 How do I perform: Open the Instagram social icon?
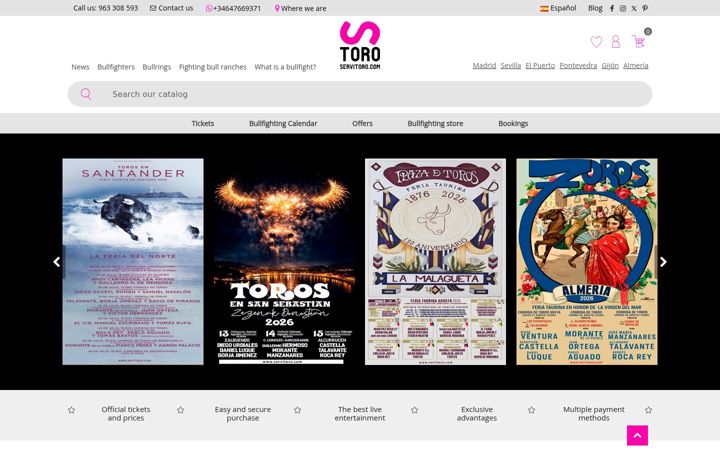pos(623,8)
